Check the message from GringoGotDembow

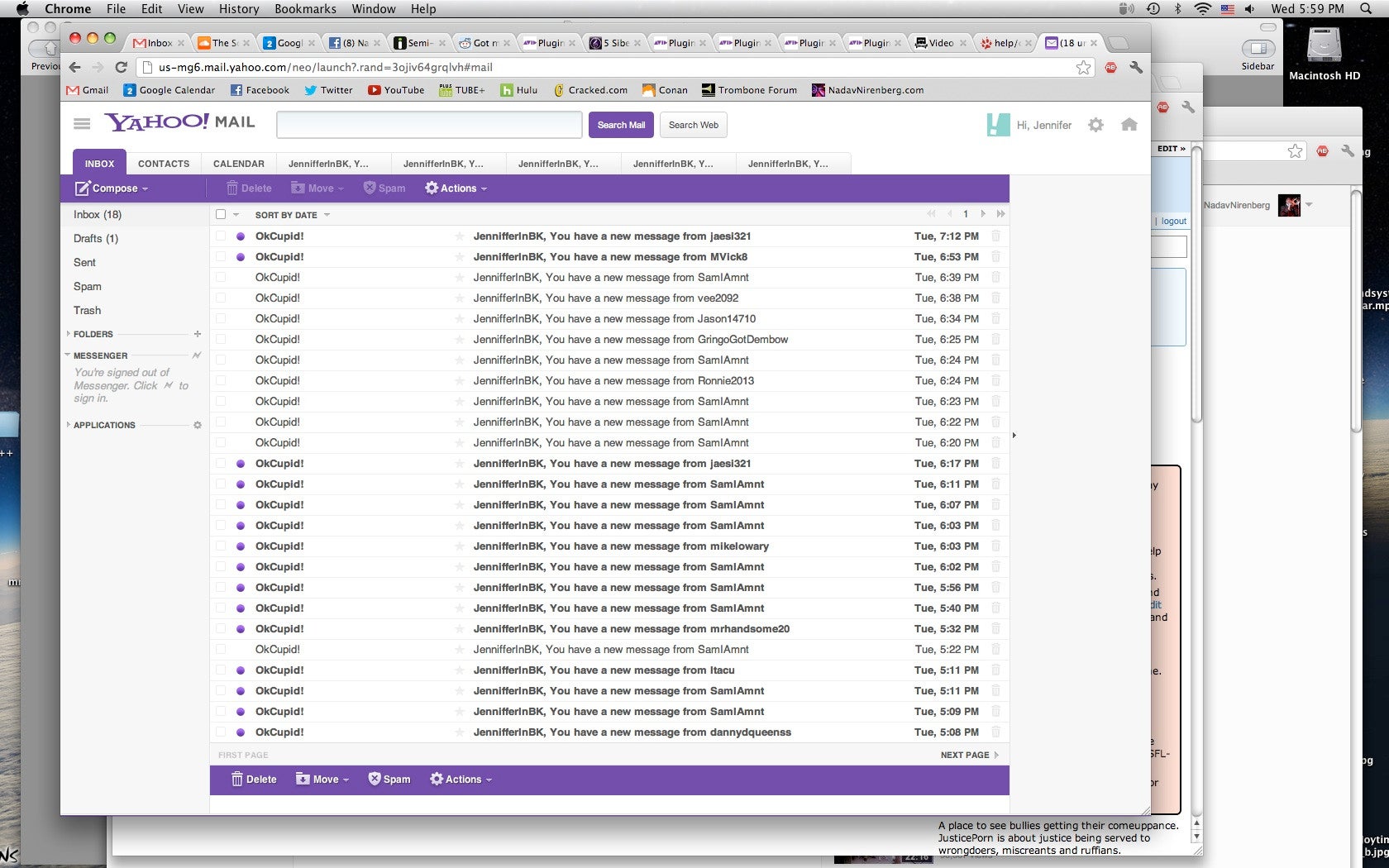221,340
